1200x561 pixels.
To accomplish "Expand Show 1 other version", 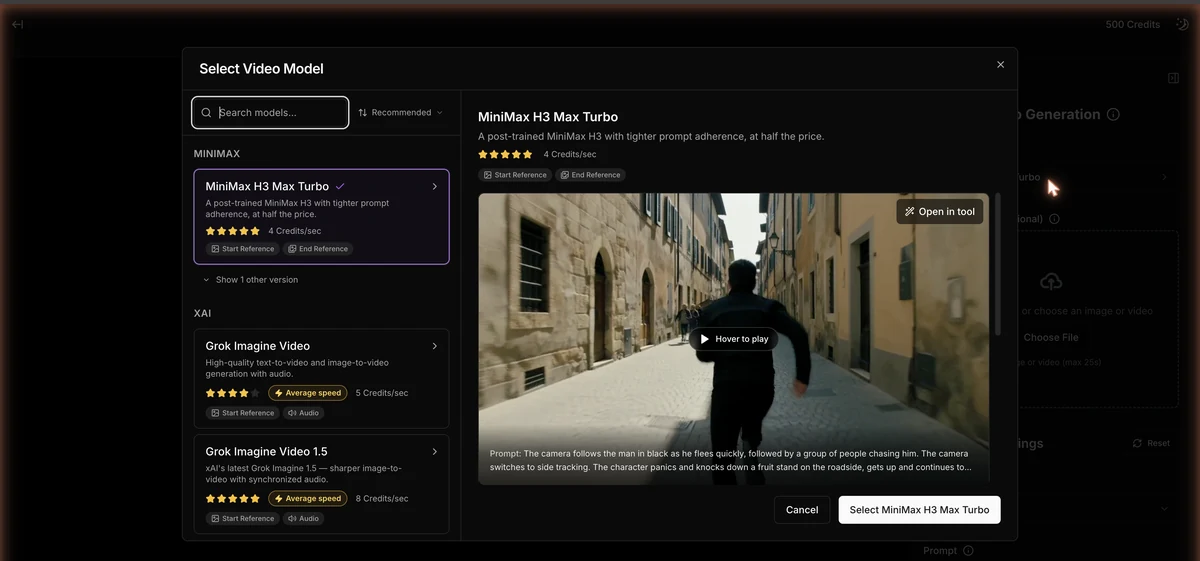I will tap(250, 280).
